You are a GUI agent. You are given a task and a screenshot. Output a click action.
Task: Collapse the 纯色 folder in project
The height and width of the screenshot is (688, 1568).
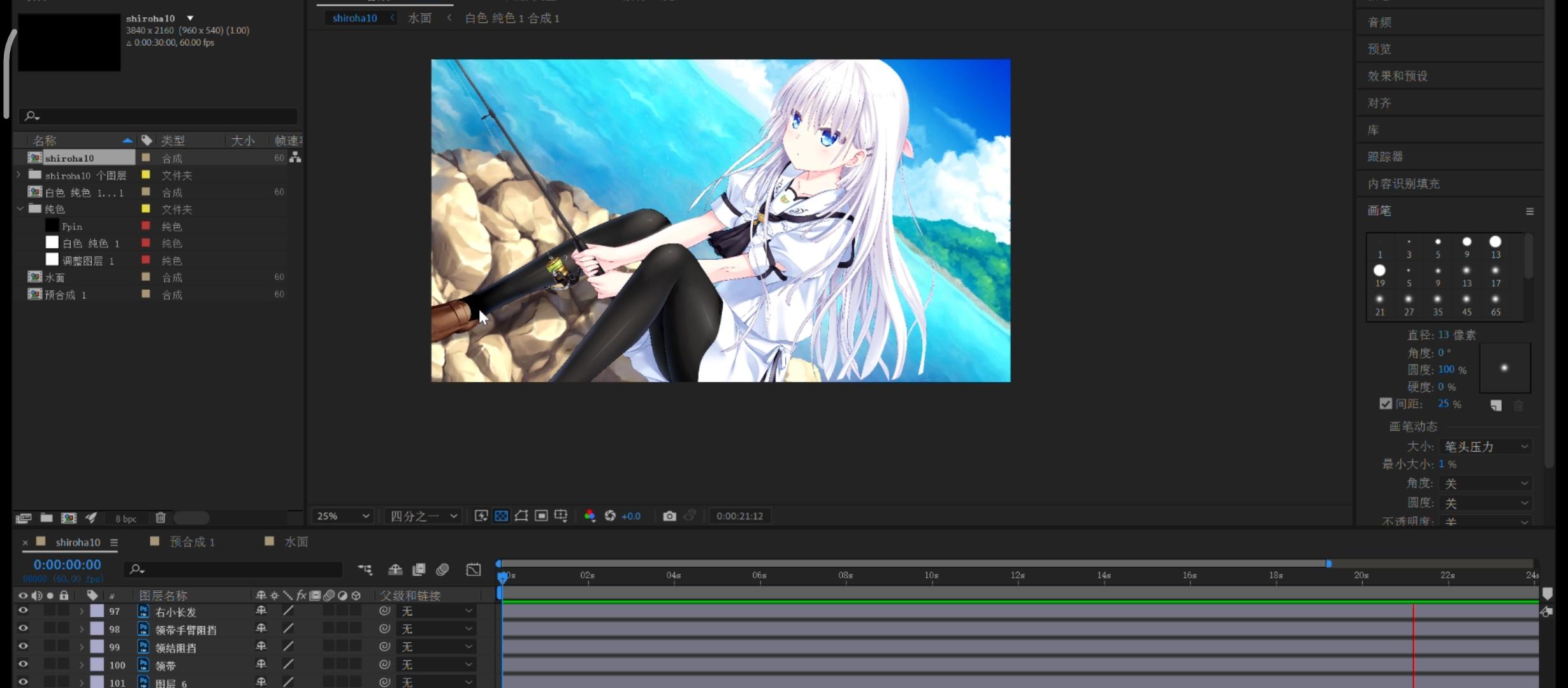20,208
